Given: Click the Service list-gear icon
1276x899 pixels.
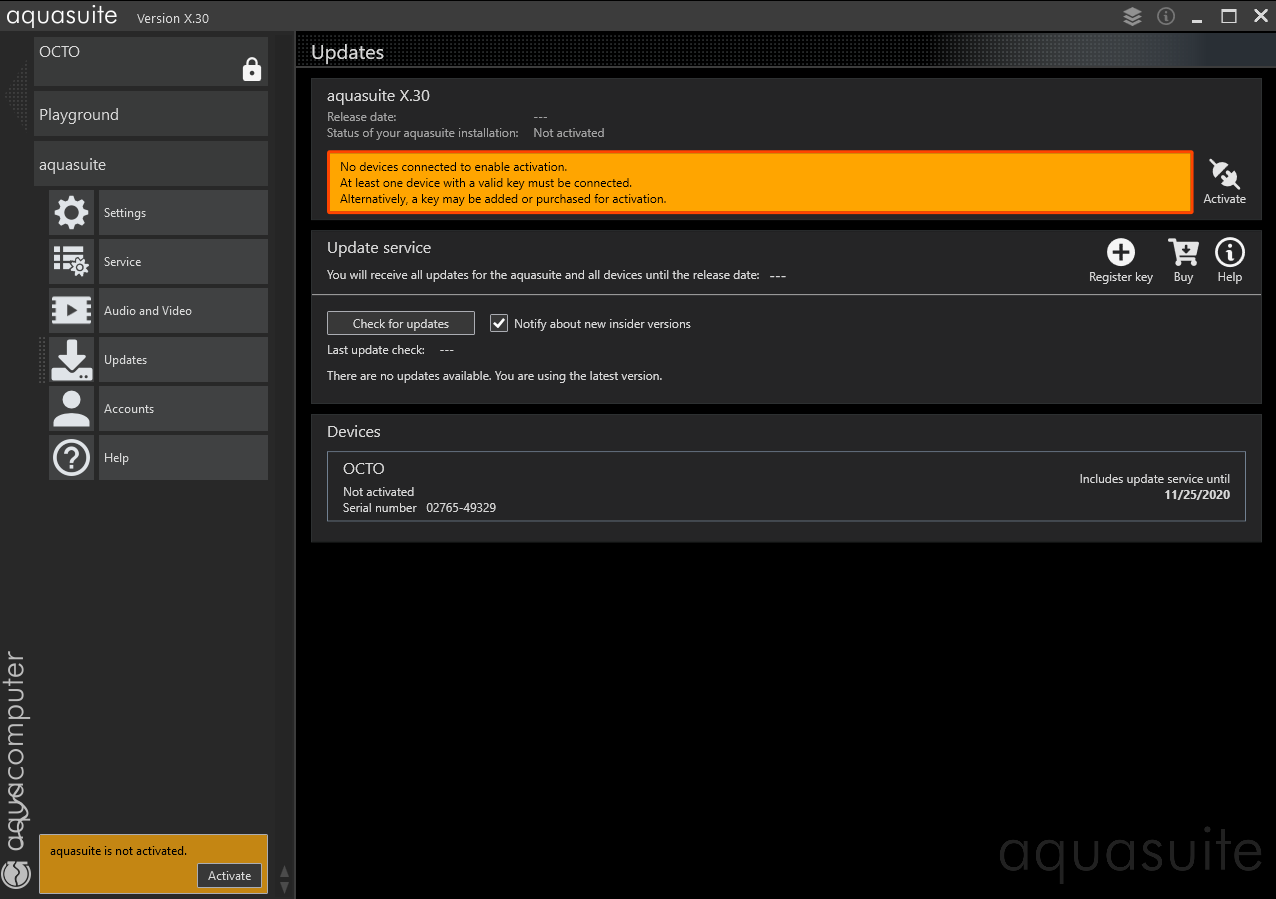Looking at the screenshot, I should [x=71, y=262].
